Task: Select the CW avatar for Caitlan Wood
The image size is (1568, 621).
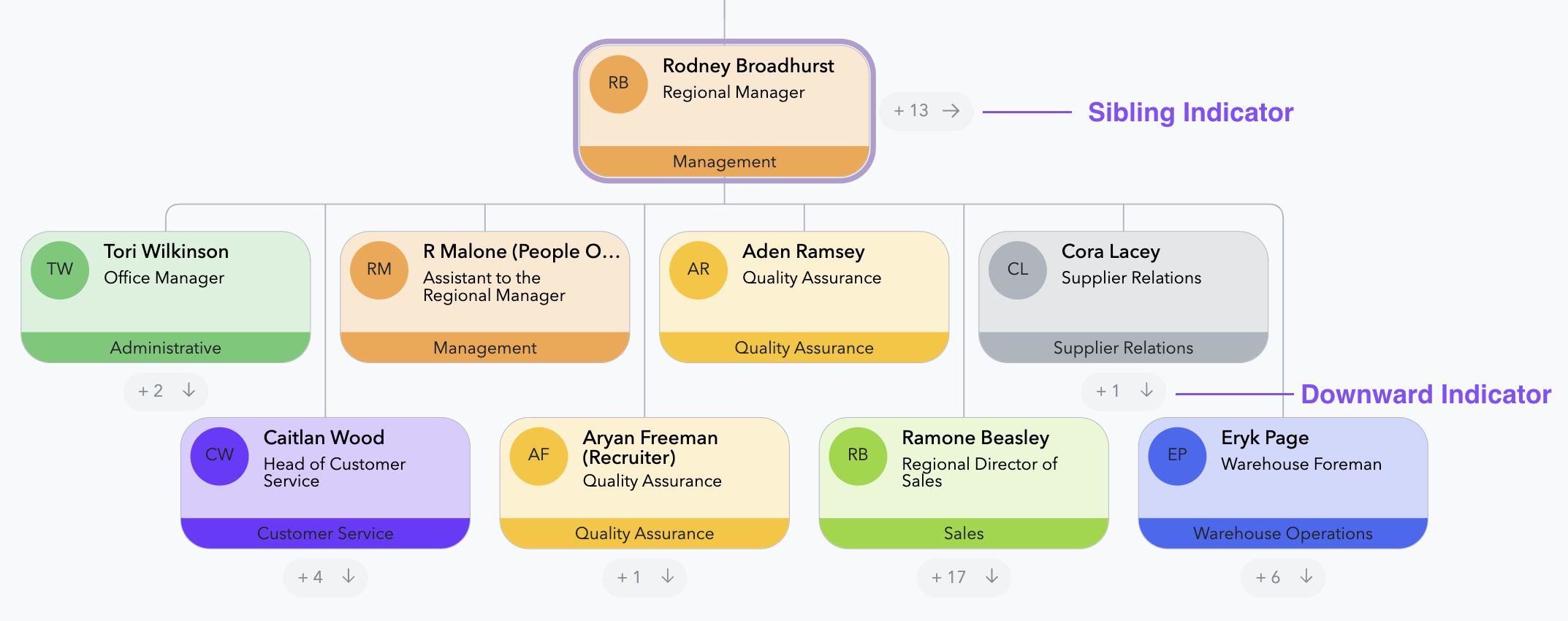Action: tap(219, 455)
